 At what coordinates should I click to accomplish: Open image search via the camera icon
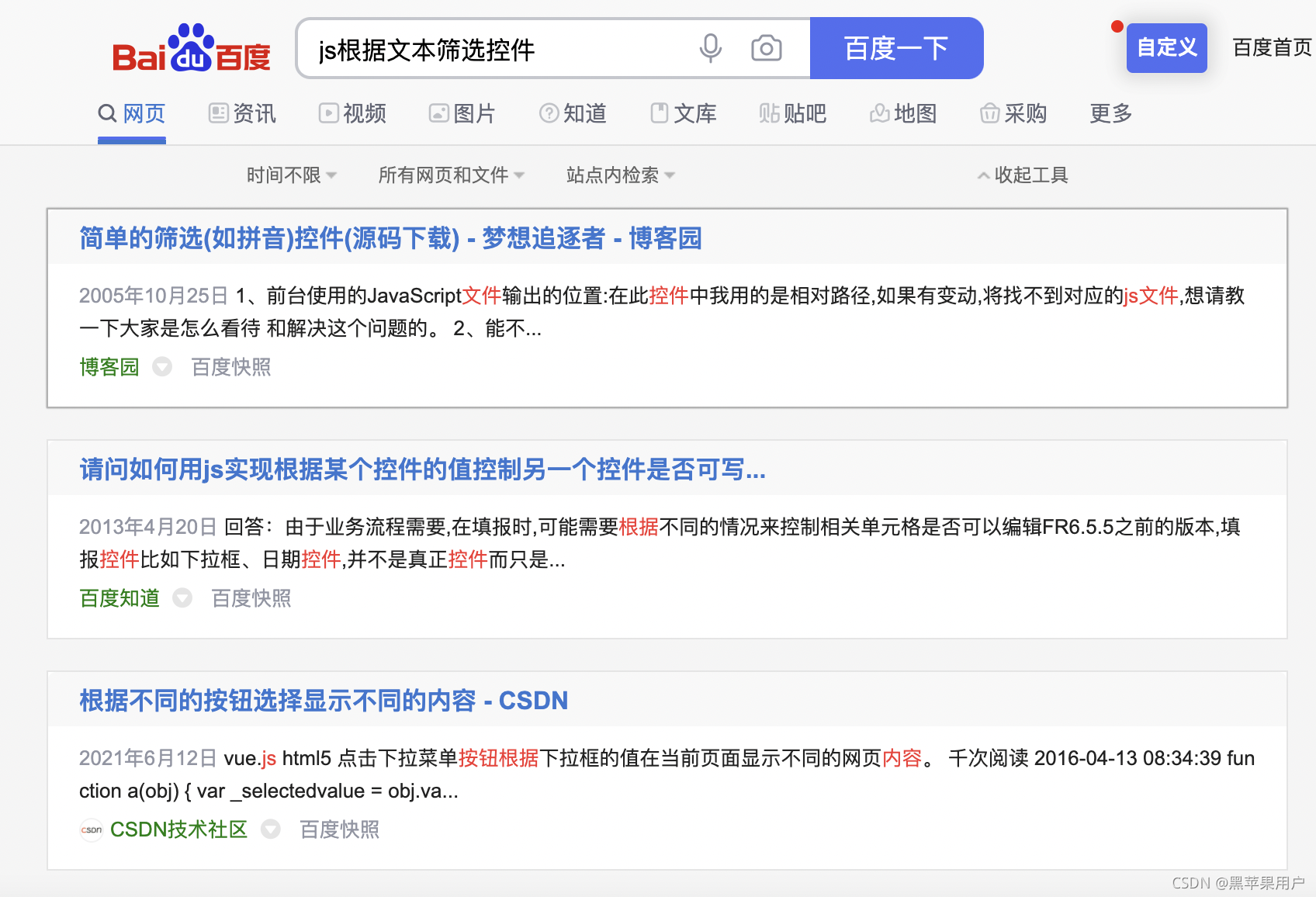click(767, 48)
